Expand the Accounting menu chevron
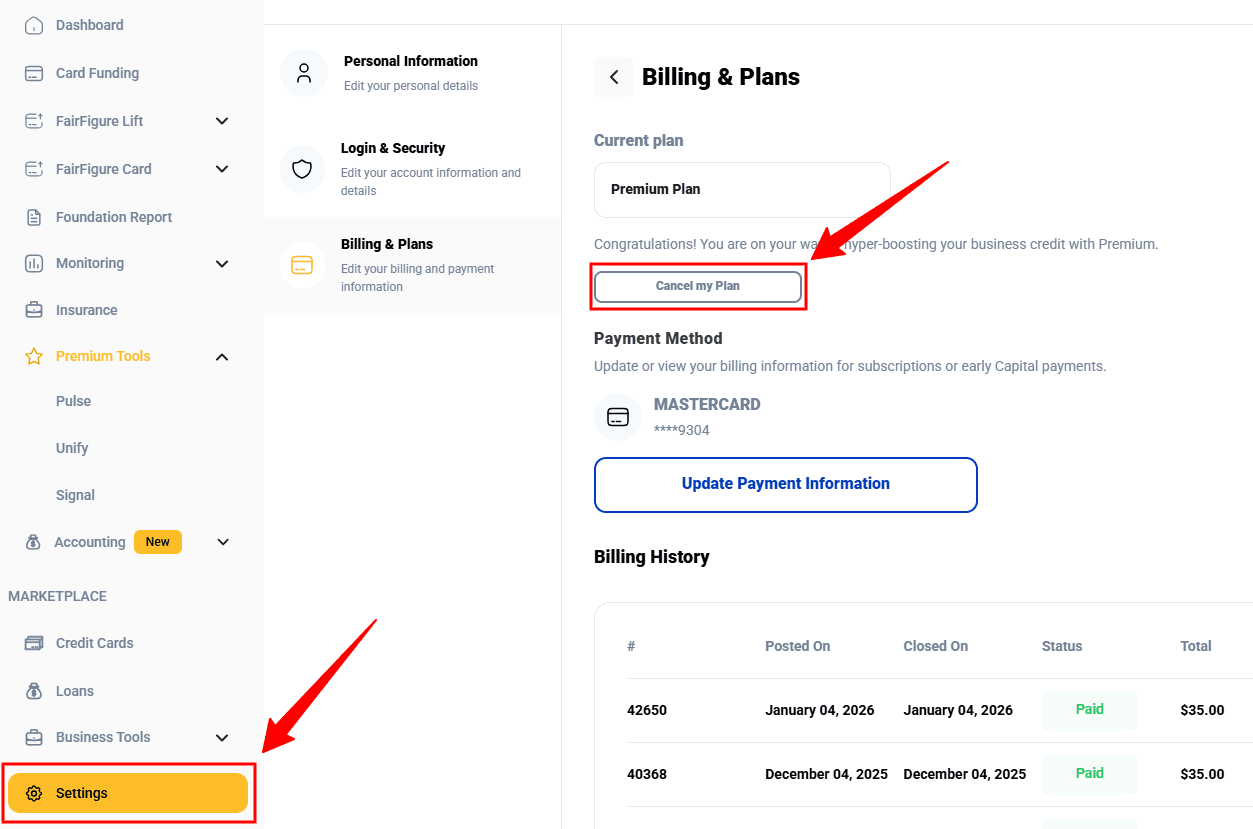1253x829 pixels. tap(223, 542)
